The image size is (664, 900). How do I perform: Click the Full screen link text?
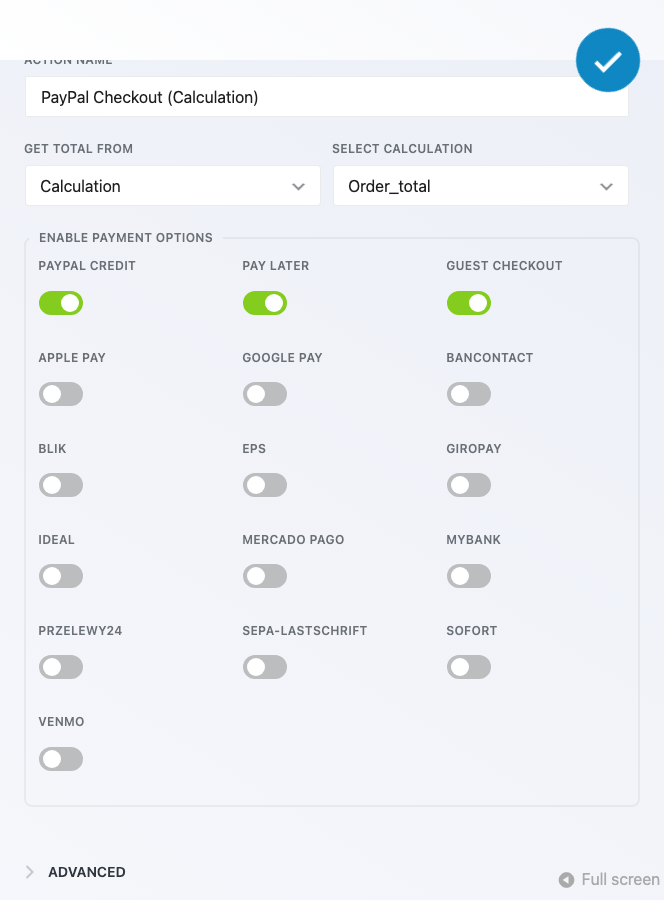(620, 879)
